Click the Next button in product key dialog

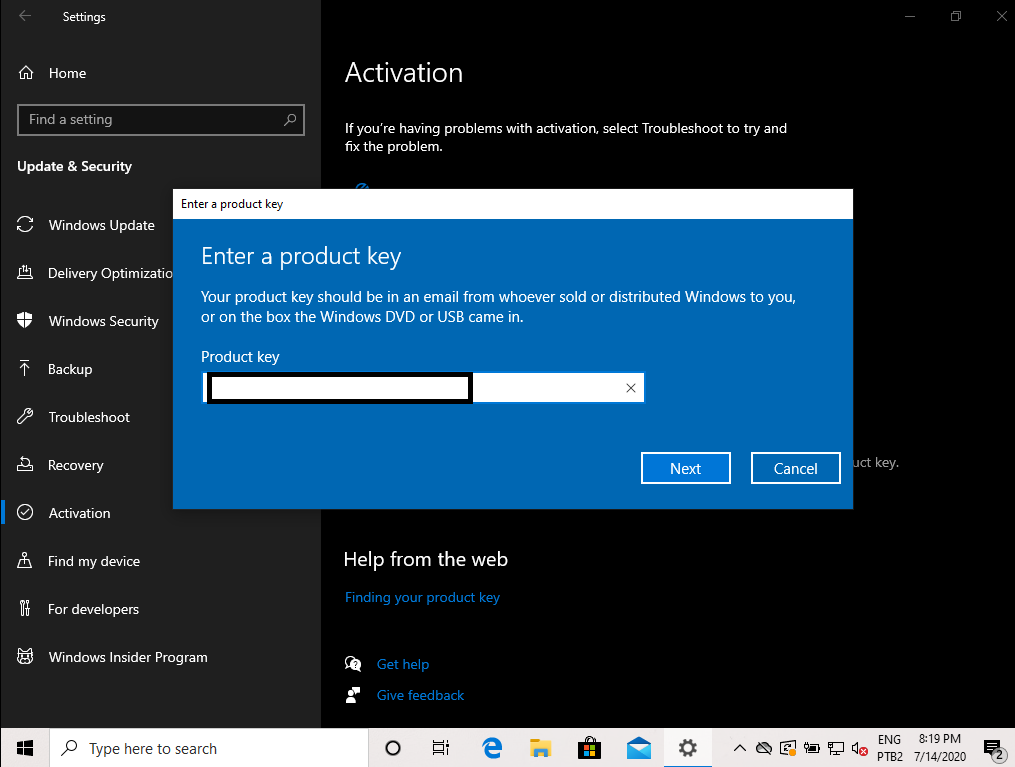coord(686,468)
